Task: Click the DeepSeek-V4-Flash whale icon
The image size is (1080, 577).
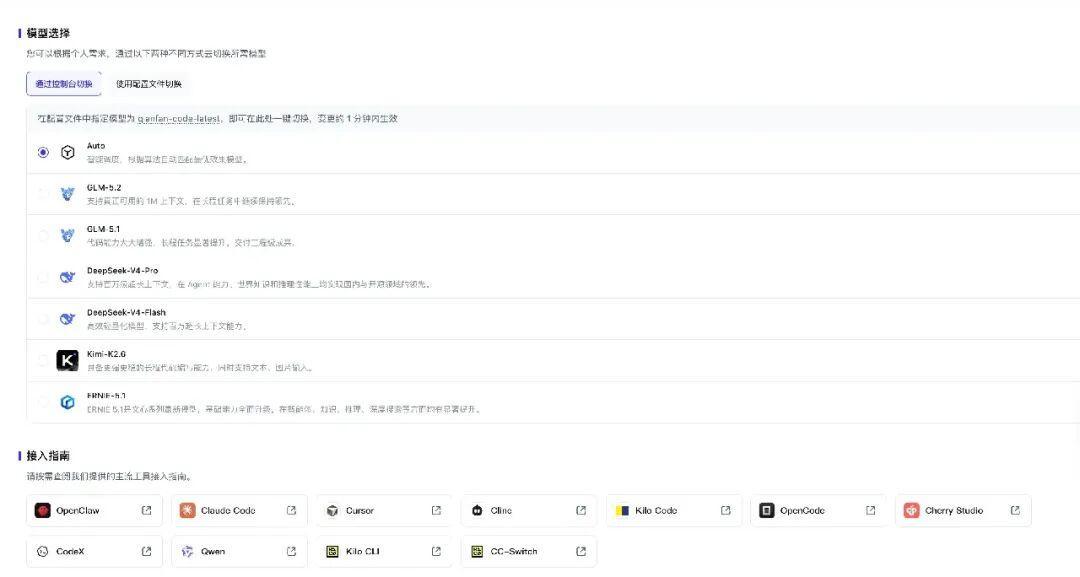Action: coord(68,319)
